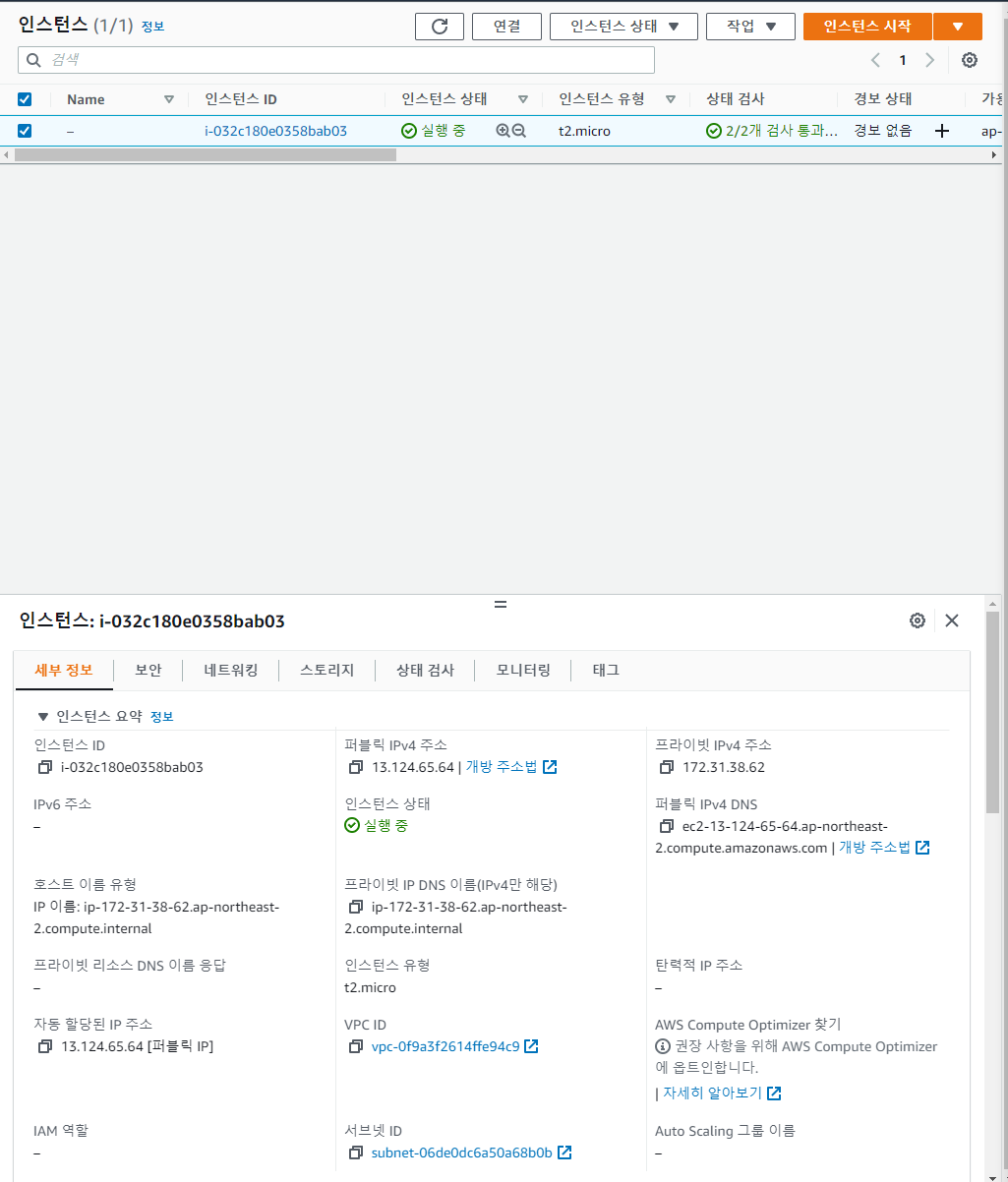The height and width of the screenshot is (1182, 1008).
Task: Uncheck the i-032c180e0358bab03 row checkbox
Action: pyautogui.click(x=25, y=130)
